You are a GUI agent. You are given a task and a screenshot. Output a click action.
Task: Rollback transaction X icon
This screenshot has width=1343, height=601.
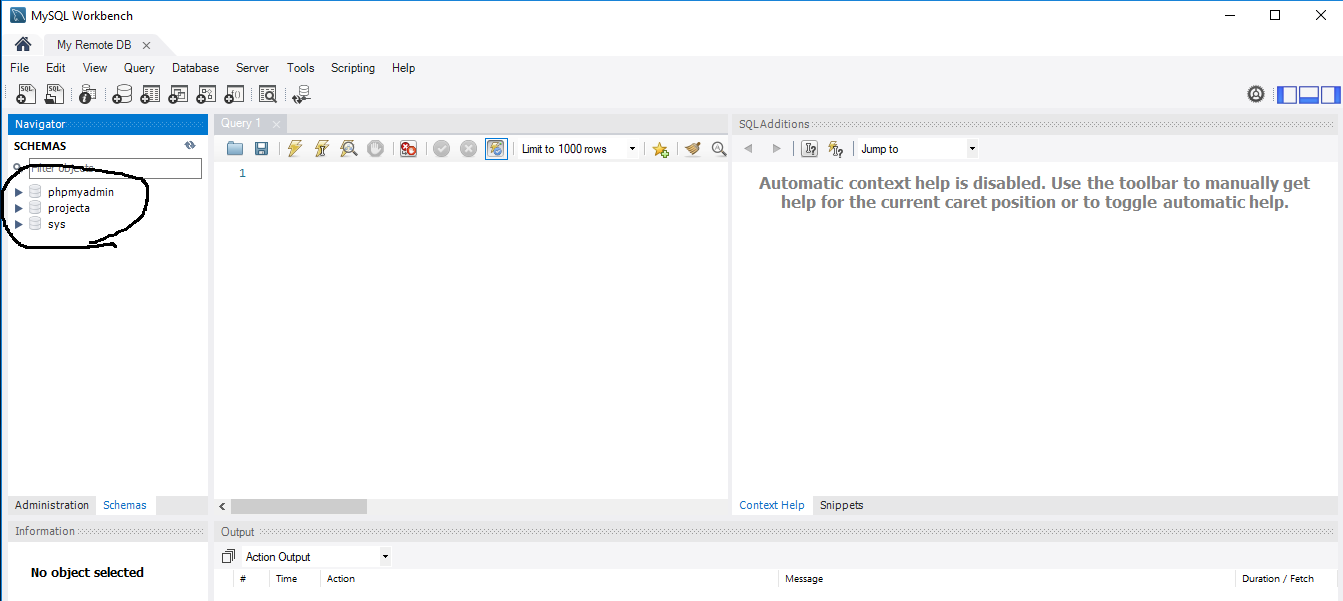tap(468, 149)
